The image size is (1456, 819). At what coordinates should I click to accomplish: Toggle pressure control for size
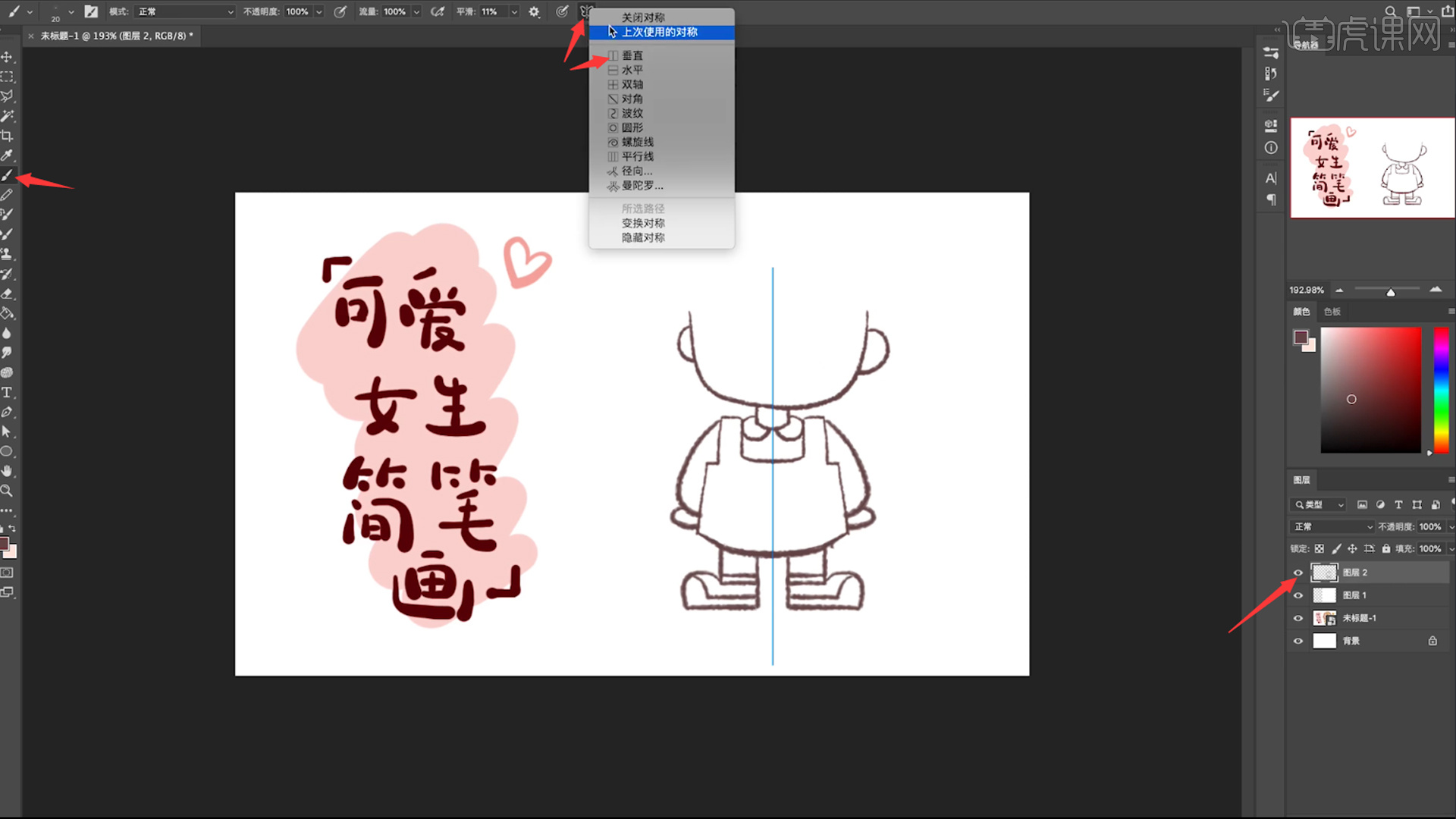point(562,11)
